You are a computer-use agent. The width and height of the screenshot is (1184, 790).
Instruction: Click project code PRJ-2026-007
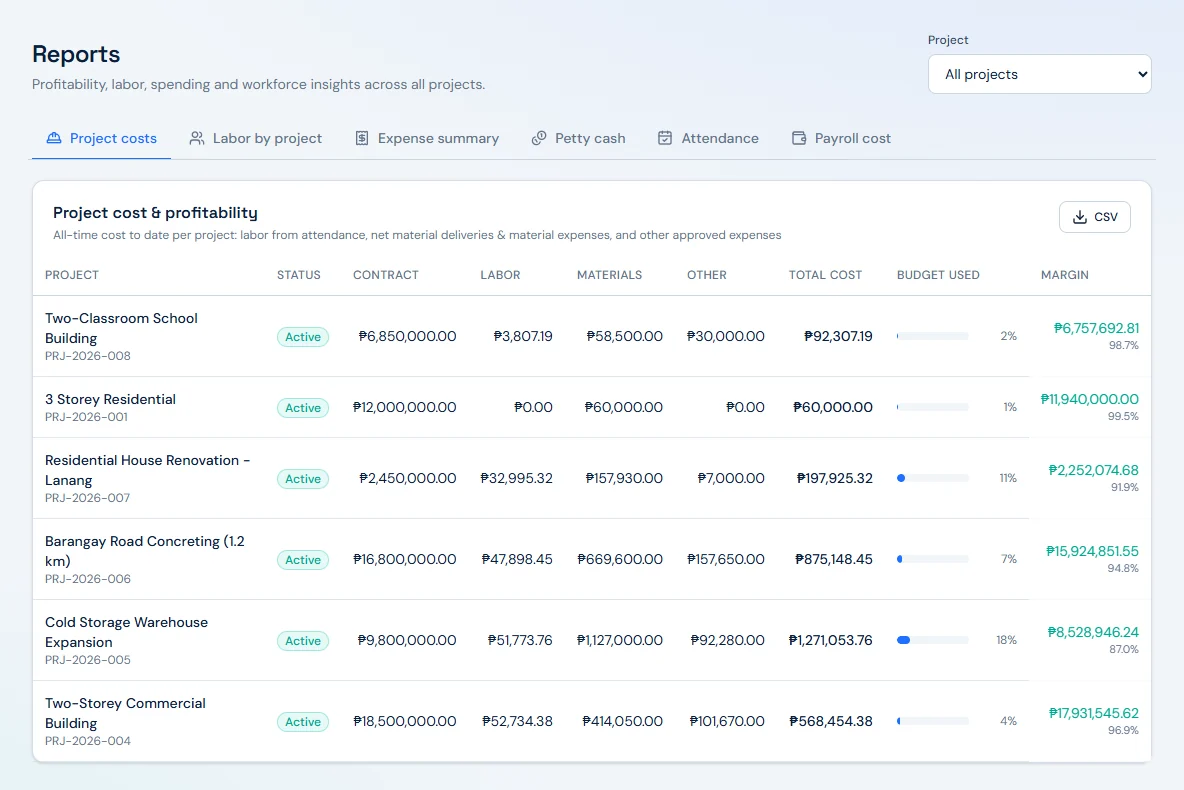click(88, 498)
